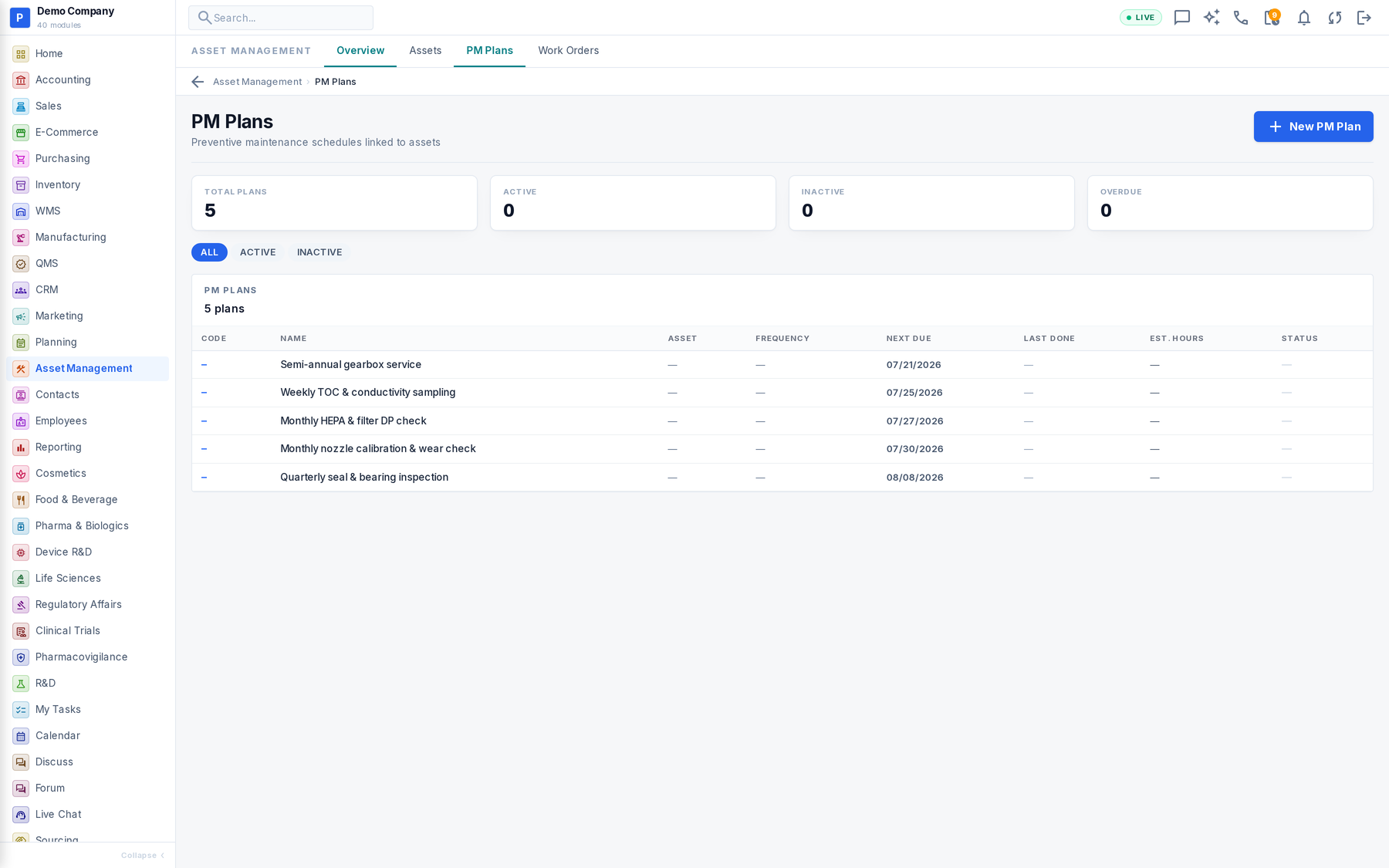The image size is (1389, 868).
Task: Click the phone call icon
Action: tap(1241, 18)
